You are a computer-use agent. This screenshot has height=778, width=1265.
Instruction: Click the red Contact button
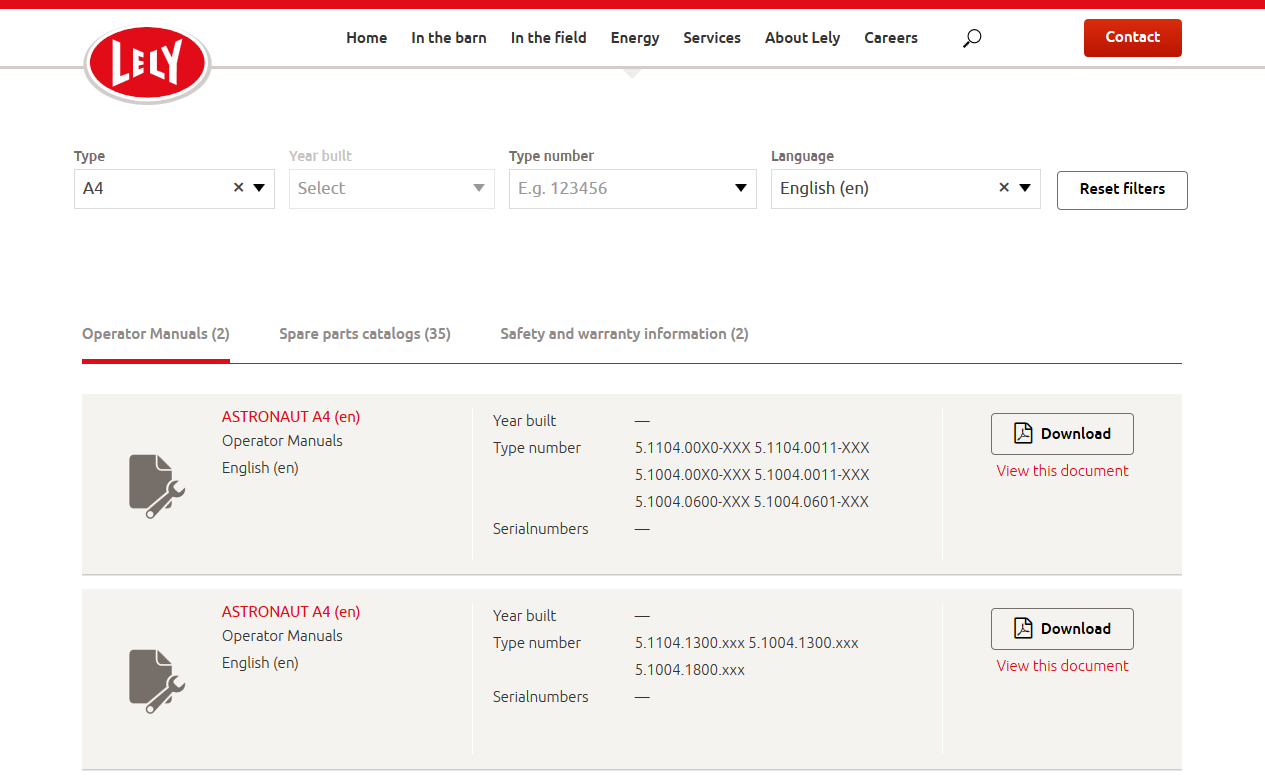[x=1133, y=38]
